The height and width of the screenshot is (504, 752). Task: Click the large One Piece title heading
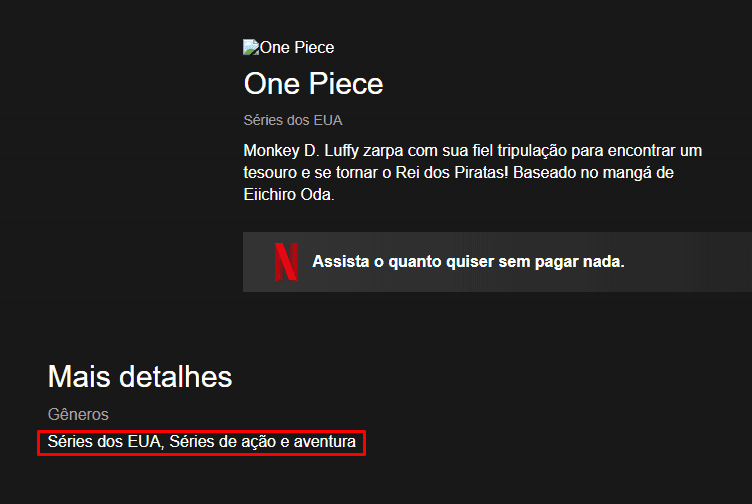[313, 84]
